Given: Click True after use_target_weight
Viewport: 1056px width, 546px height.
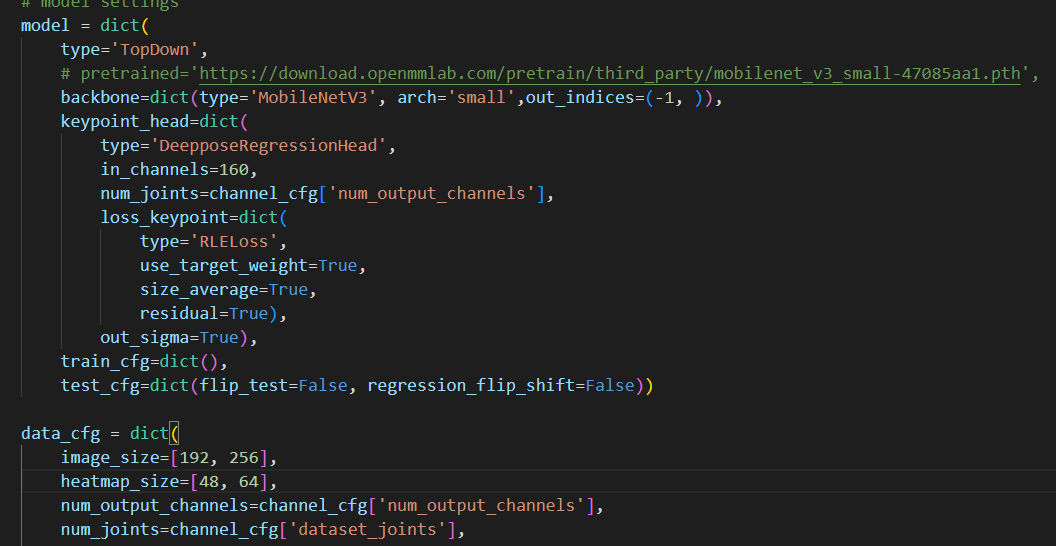Looking at the screenshot, I should pyautogui.click(x=337, y=265).
